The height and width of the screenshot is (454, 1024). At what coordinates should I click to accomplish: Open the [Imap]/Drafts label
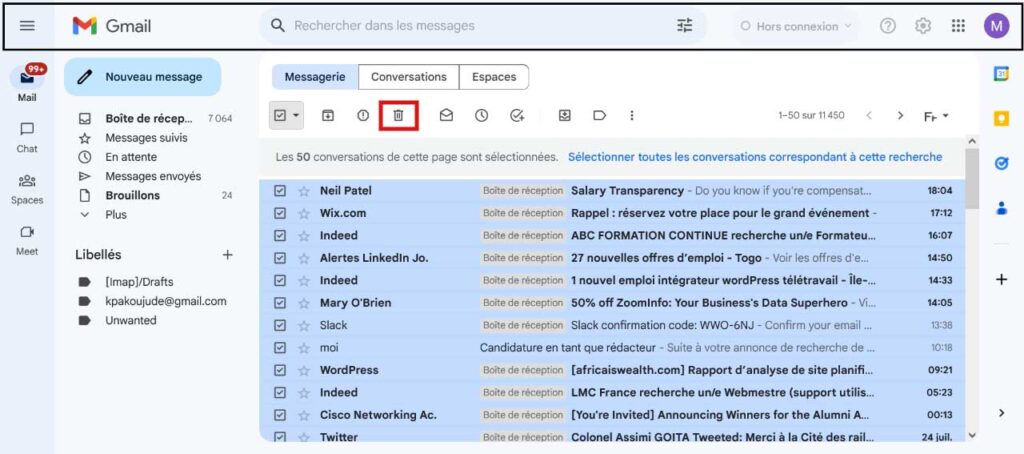click(139, 282)
